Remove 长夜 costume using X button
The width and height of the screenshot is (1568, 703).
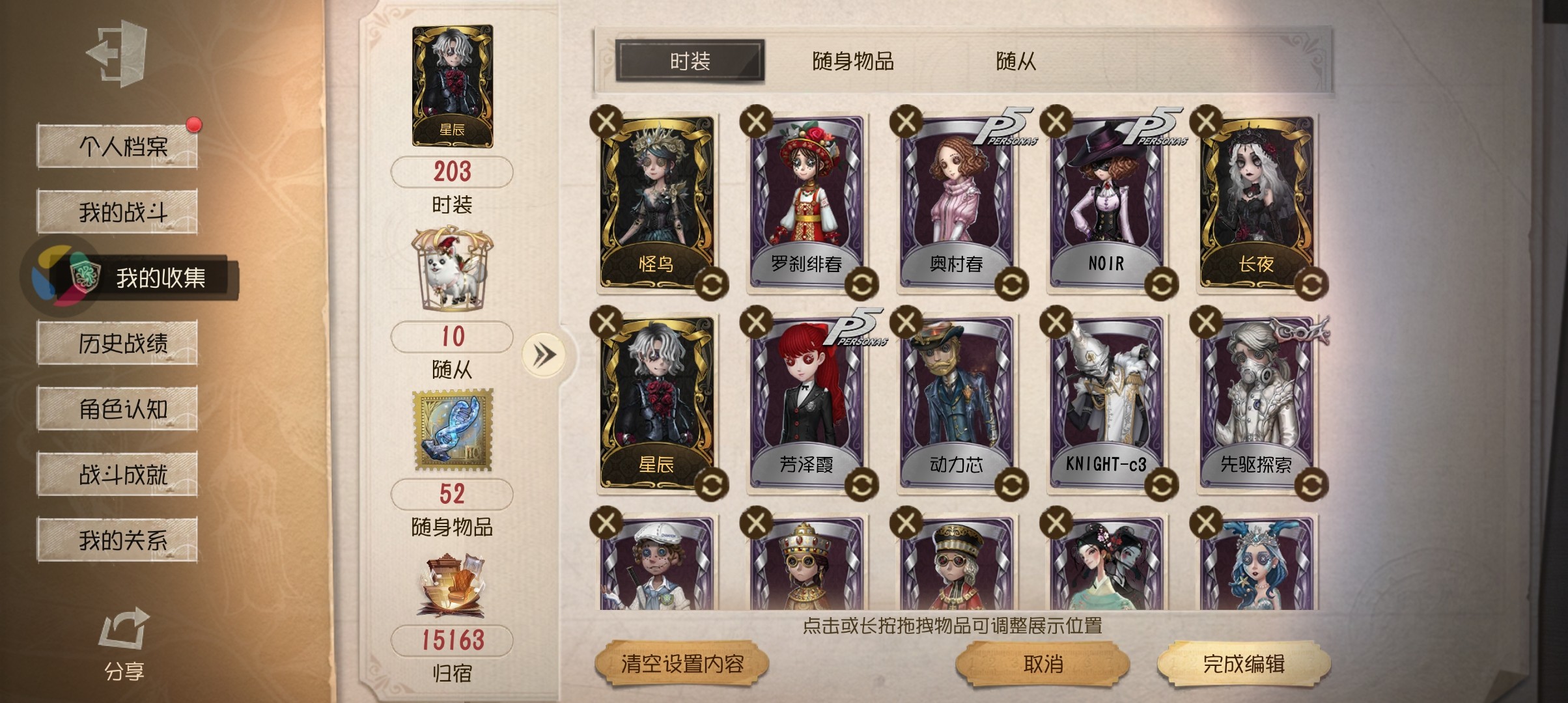(1206, 122)
